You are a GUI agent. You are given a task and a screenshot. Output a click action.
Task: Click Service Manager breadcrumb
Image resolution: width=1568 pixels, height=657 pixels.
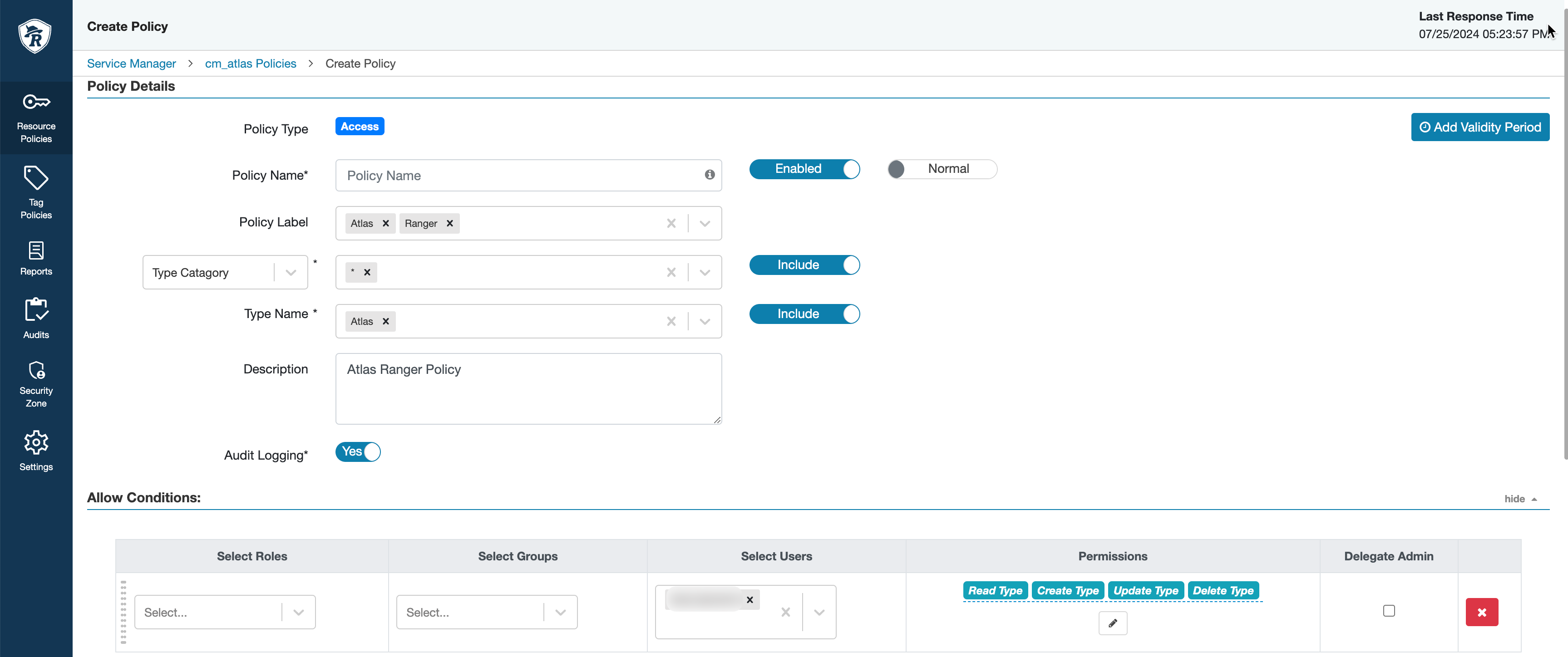coord(131,64)
